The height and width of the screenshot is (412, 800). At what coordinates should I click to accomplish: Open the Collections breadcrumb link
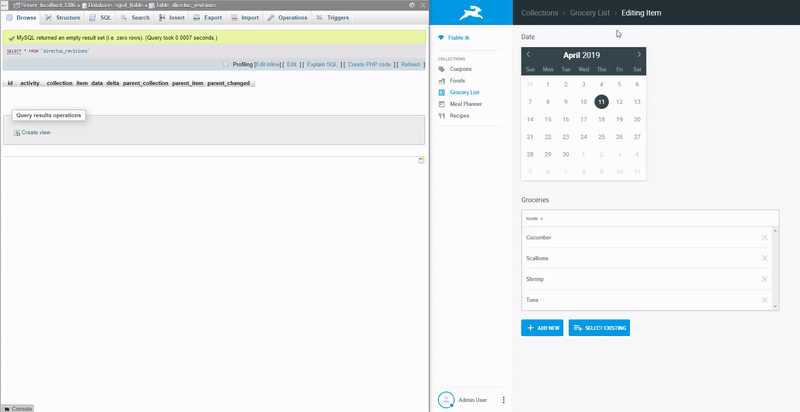coord(539,13)
